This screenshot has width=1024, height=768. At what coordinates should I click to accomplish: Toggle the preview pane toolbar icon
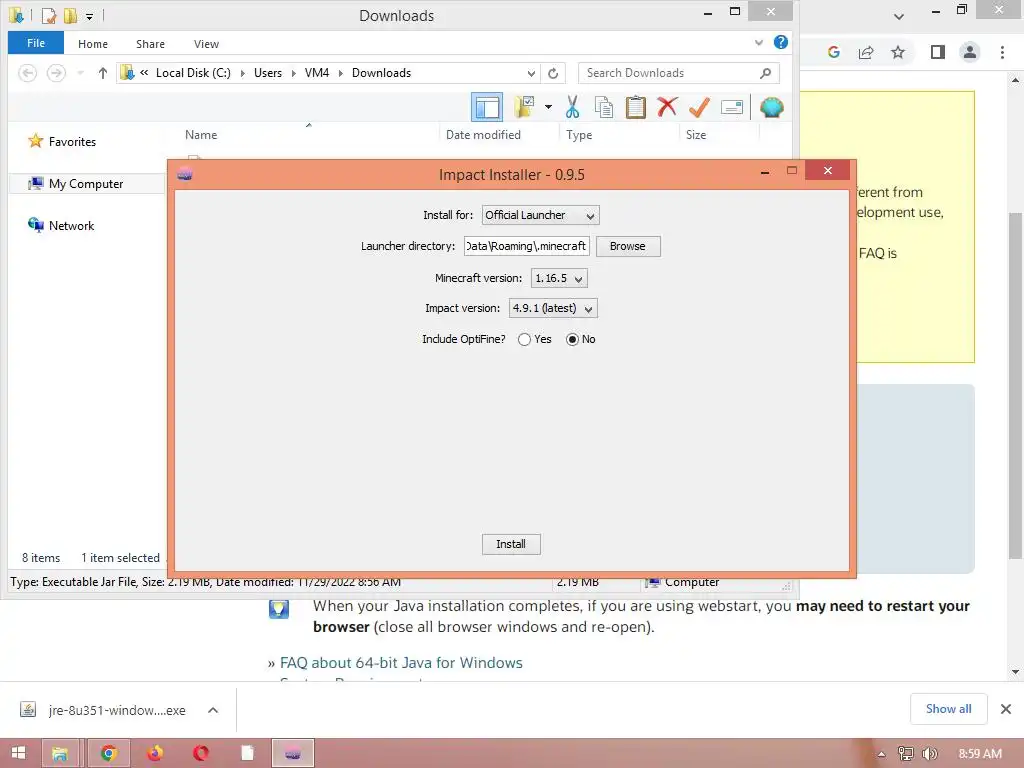[x=487, y=108]
